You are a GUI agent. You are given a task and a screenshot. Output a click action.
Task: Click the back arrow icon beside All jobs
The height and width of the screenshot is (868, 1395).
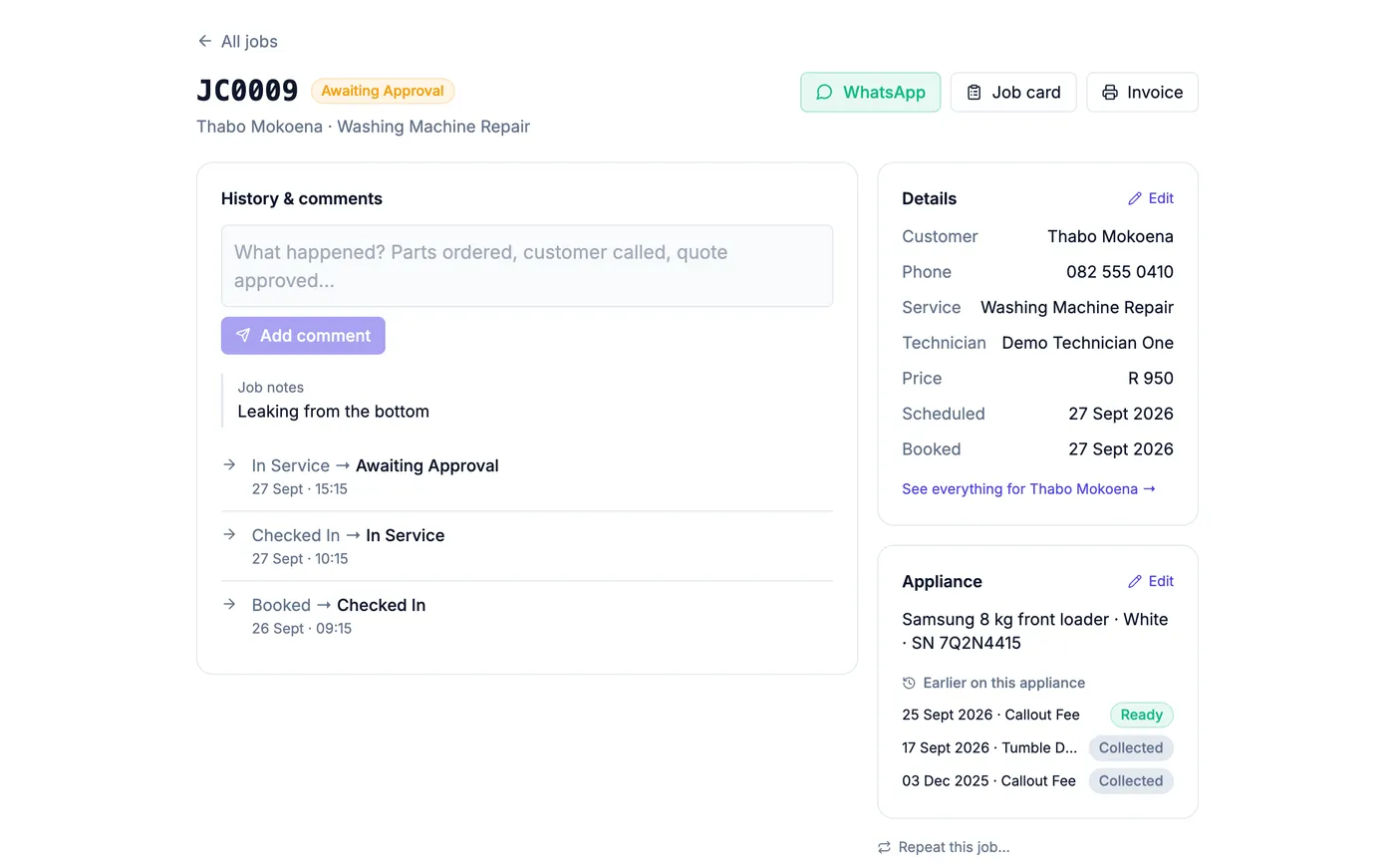click(204, 41)
